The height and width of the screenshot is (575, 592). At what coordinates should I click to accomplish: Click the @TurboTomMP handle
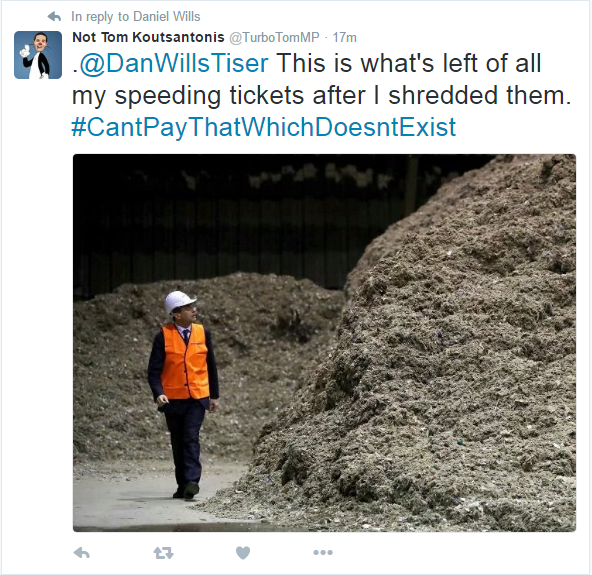[274, 37]
